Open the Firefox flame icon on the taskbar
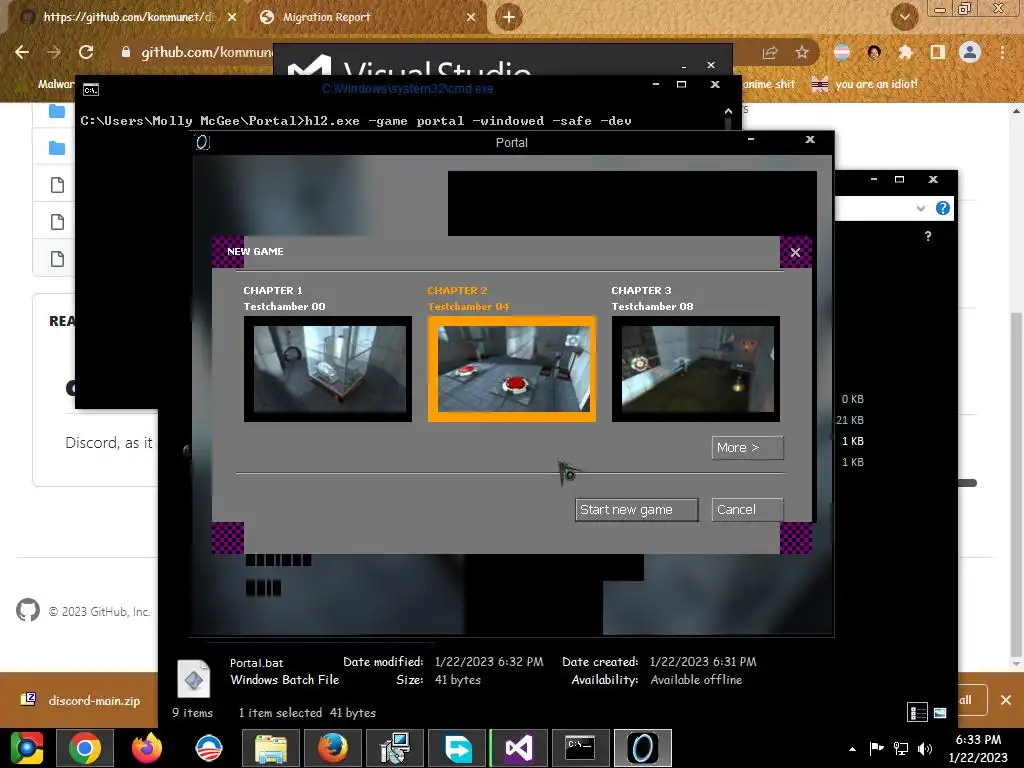This screenshot has width=1024, height=768. [146, 748]
